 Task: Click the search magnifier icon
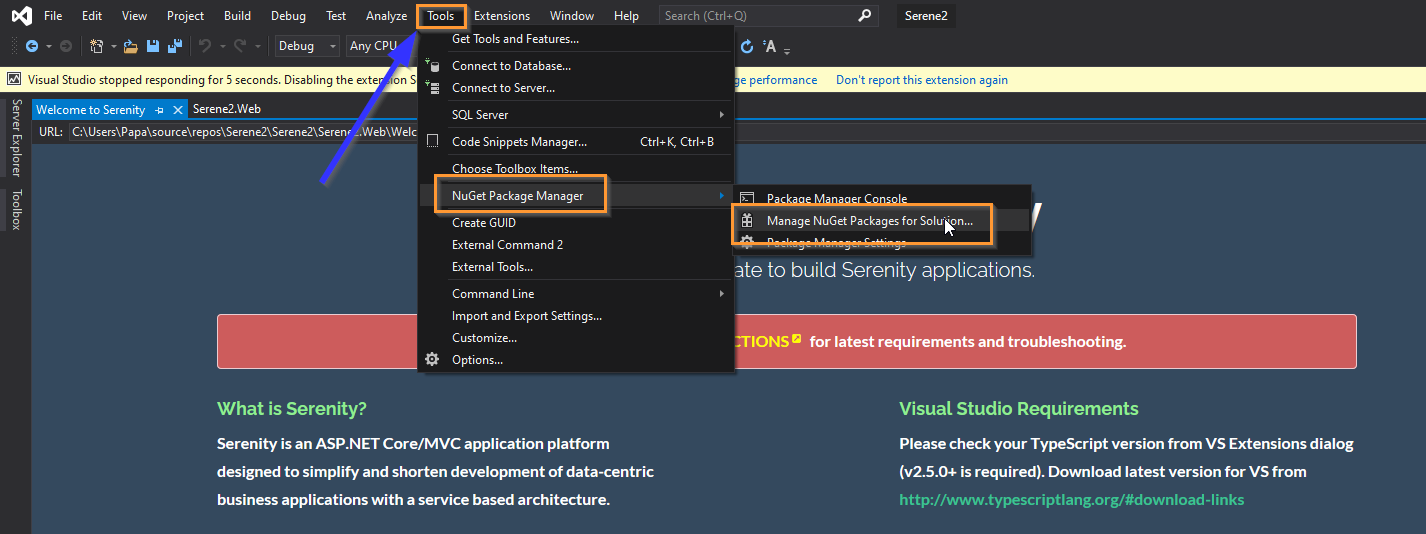click(865, 16)
